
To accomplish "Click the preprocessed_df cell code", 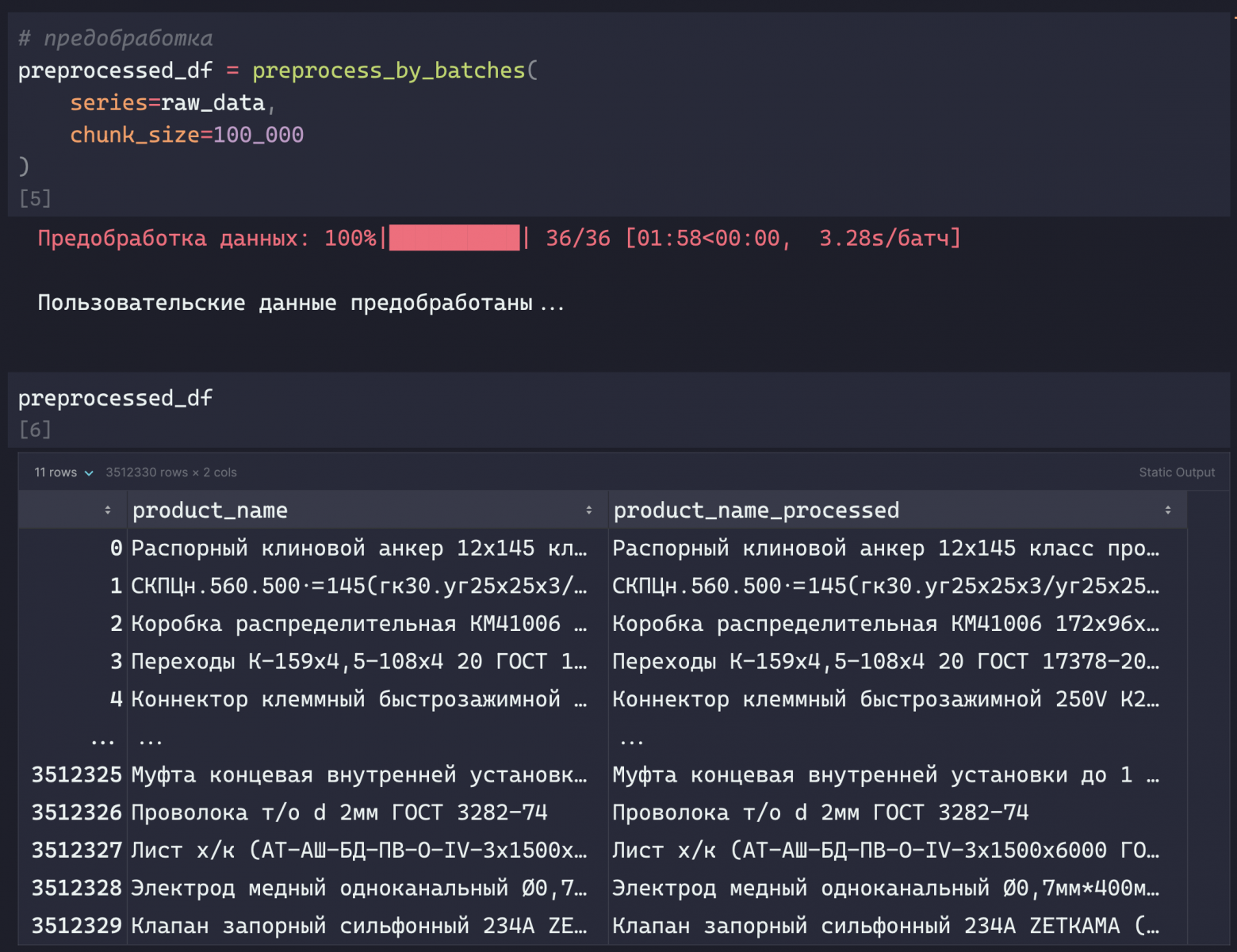I will [116, 398].
